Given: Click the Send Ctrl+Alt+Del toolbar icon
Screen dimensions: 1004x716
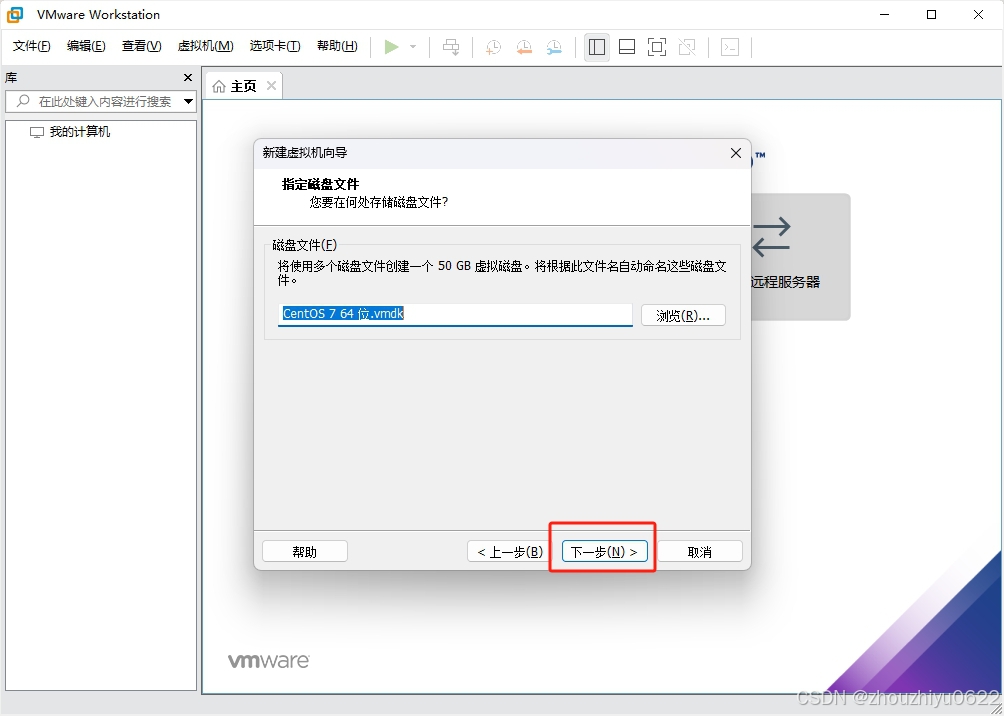Looking at the screenshot, I should click(x=451, y=47).
